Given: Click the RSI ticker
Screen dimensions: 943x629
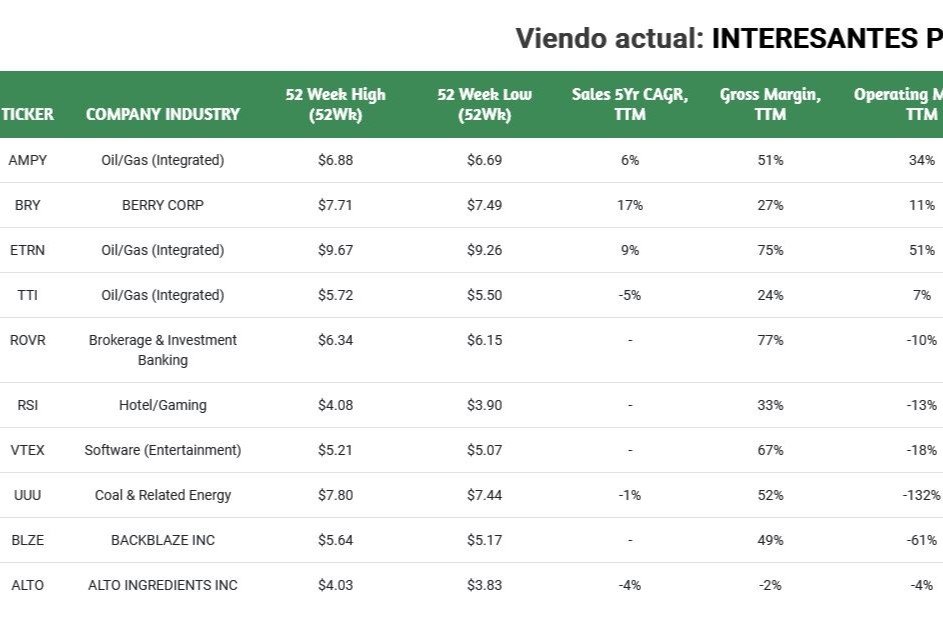Looking at the screenshot, I should tap(28, 405).
